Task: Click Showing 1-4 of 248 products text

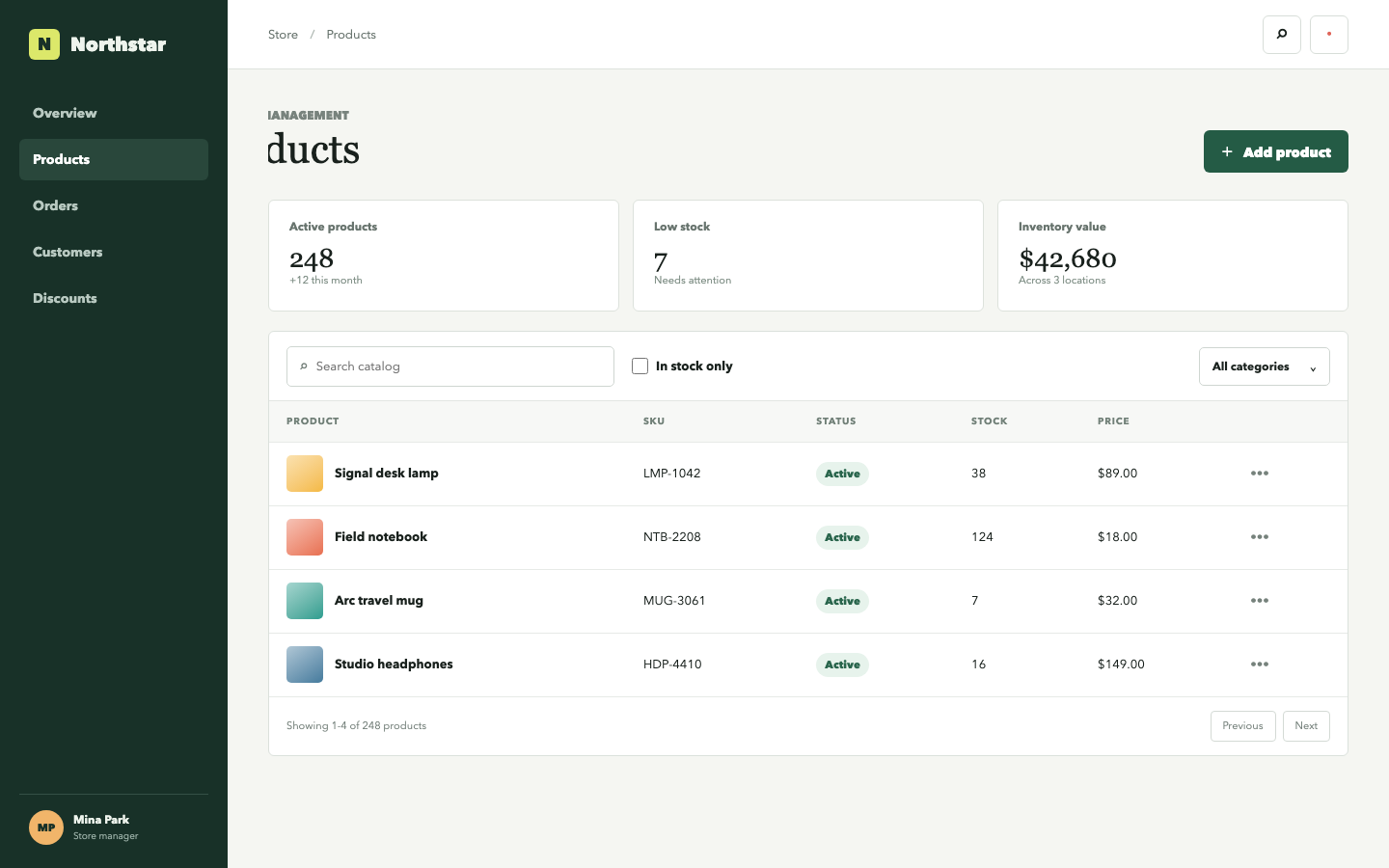Action: point(356,726)
